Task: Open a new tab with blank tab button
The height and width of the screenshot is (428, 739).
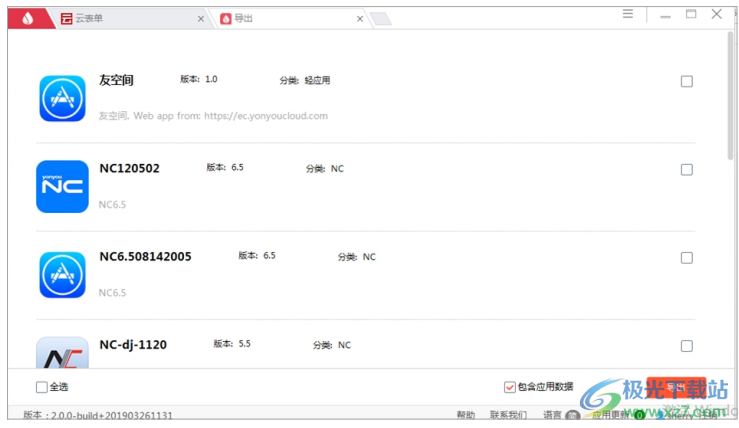Action: tap(381, 19)
